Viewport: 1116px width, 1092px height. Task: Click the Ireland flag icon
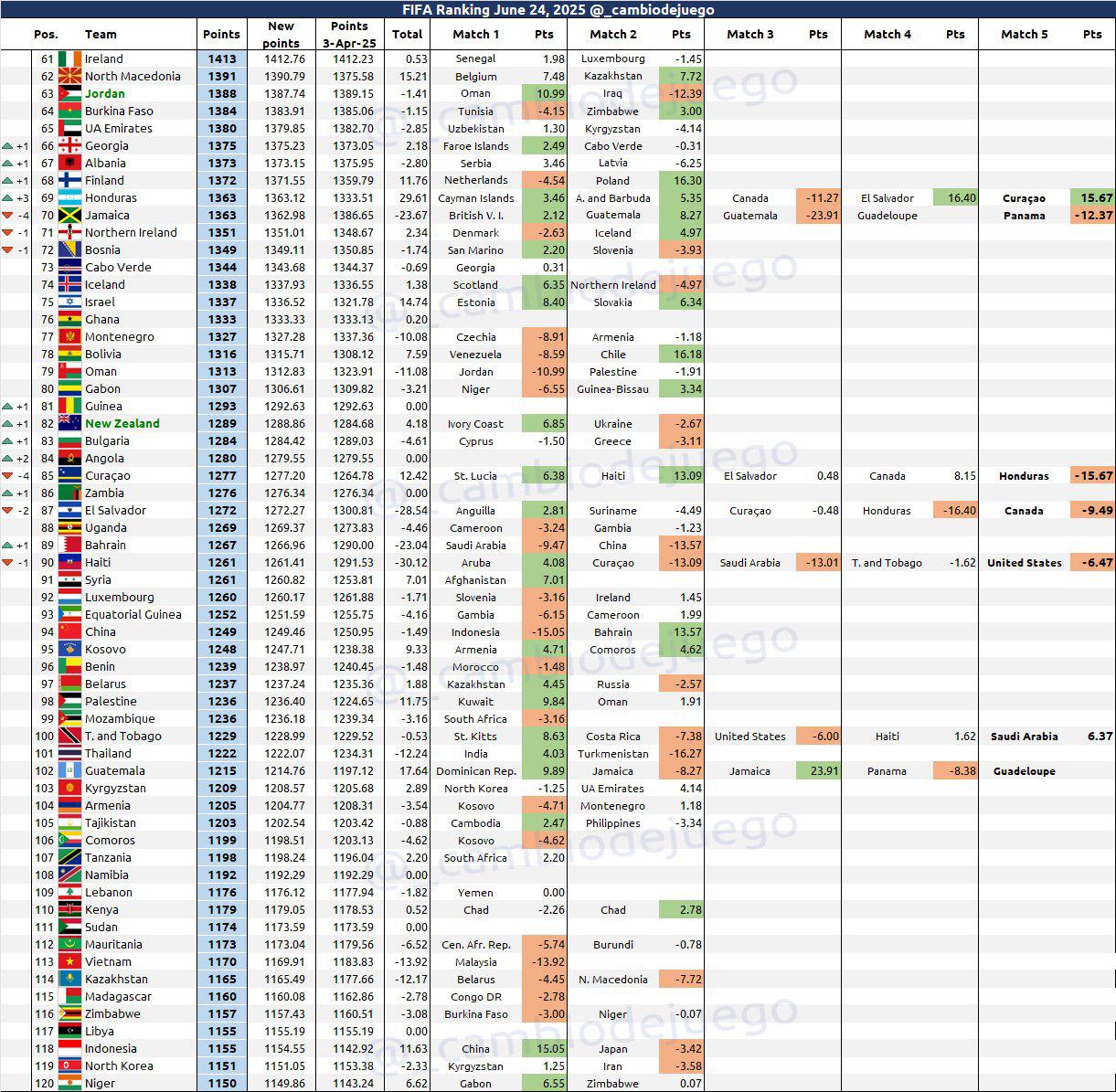[x=69, y=58]
